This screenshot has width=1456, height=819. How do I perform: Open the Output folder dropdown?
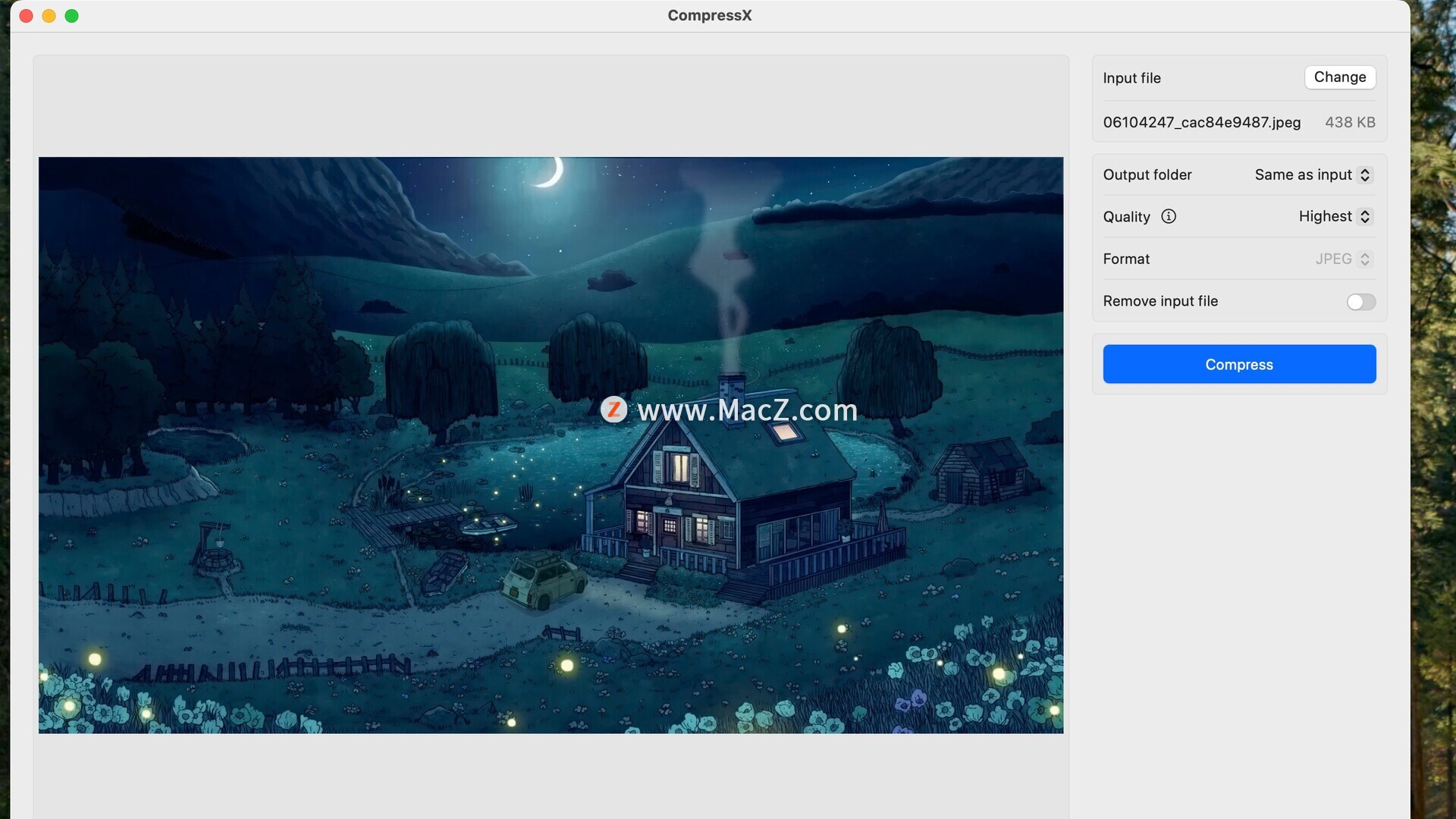click(x=1313, y=174)
